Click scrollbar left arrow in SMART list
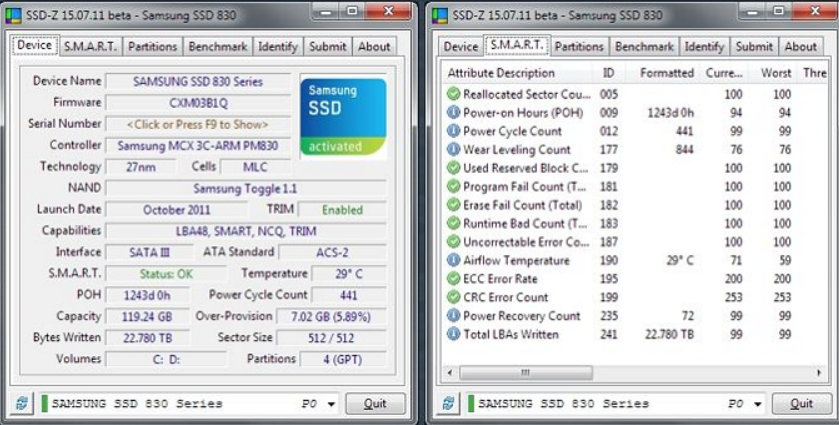Screen dimensions: 839x425 click(x=449, y=372)
